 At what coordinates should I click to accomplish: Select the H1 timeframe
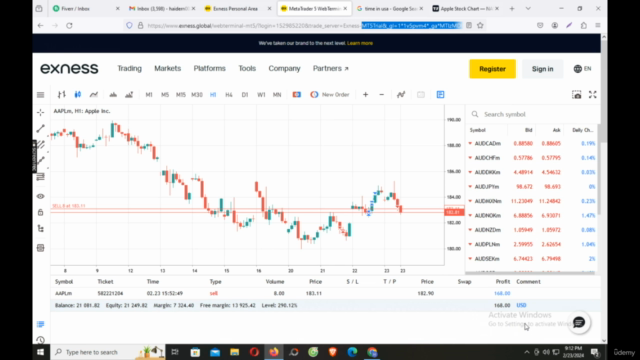pyautogui.click(x=213, y=95)
